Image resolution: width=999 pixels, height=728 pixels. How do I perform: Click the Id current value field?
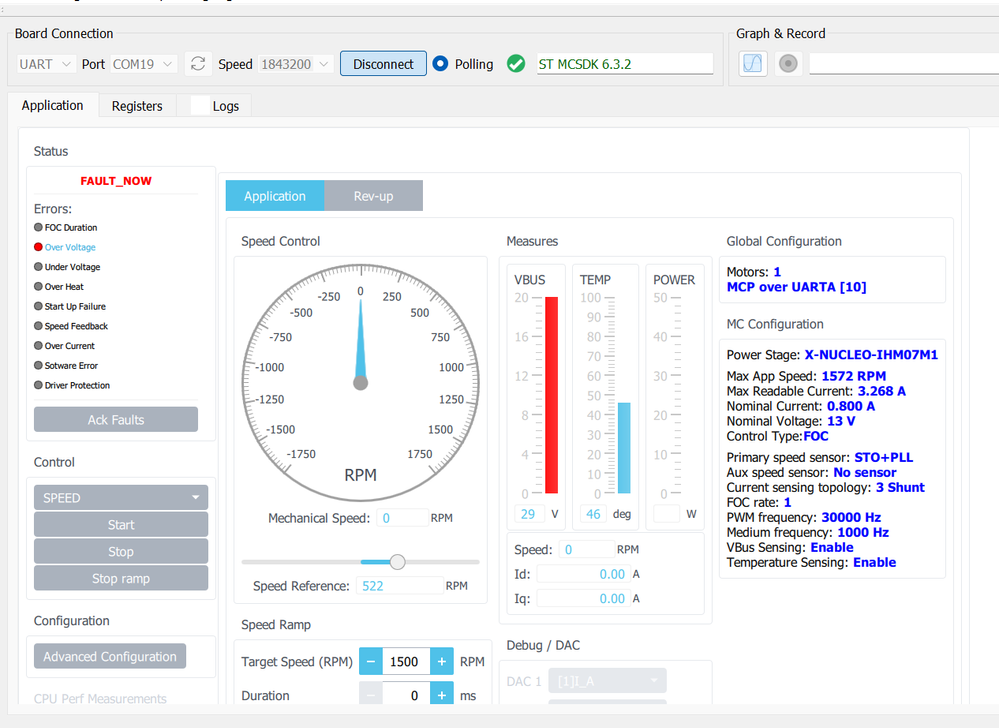[x=583, y=574]
